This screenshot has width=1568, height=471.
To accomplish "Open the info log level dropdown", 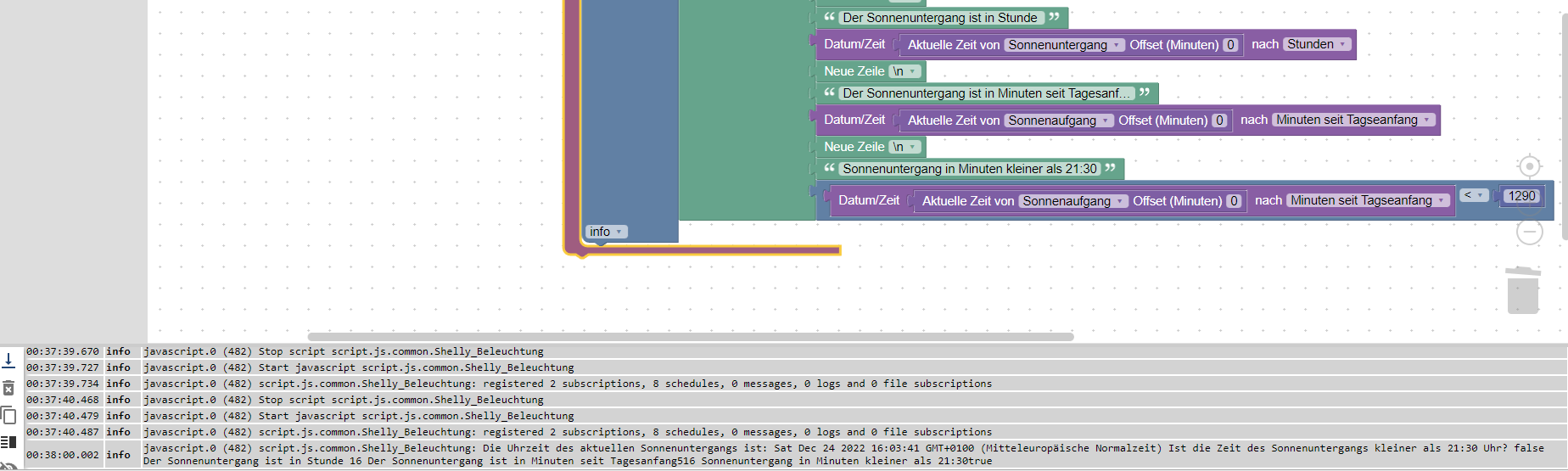I will tap(606, 232).
